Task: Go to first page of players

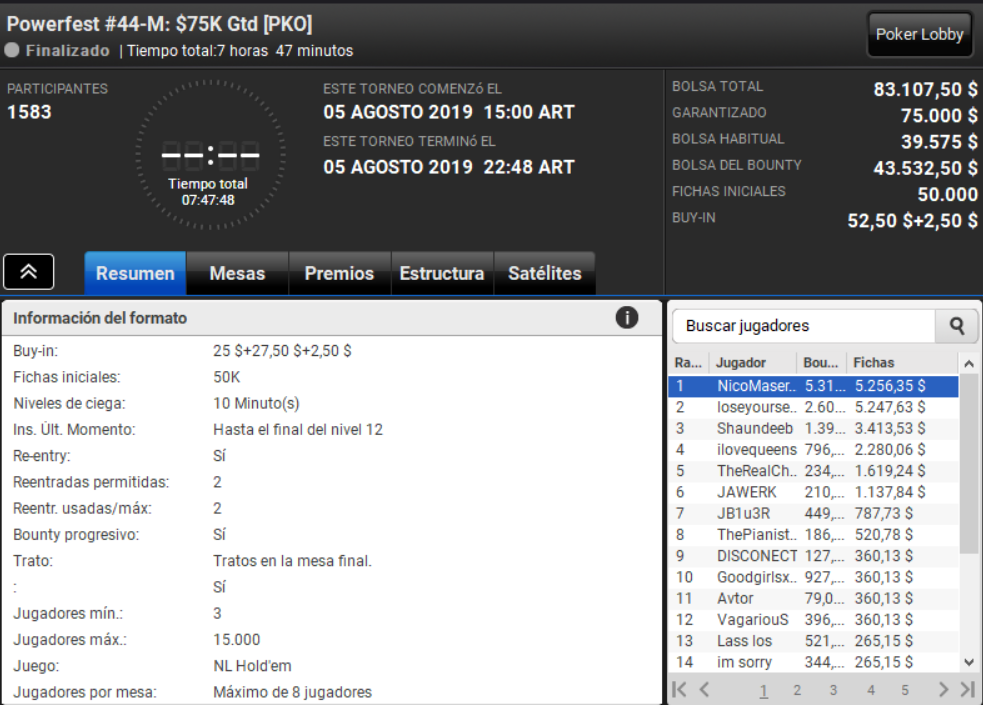Action: [x=679, y=689]
